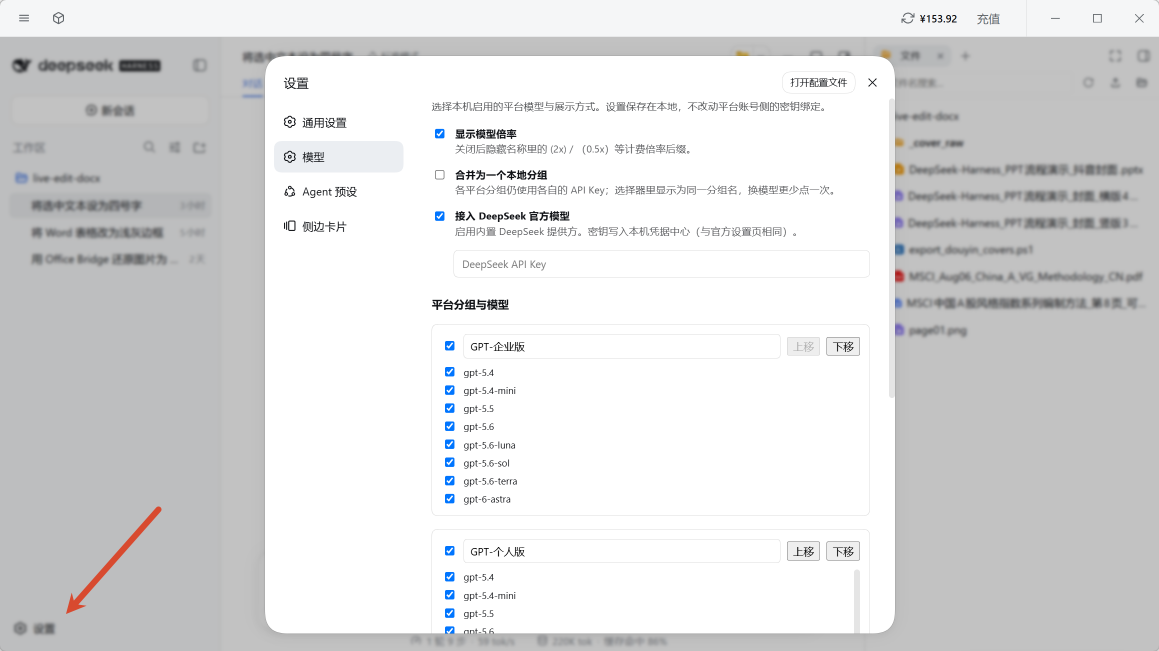The width and height of the screenshot is (1159, 651).
Task: Uncheck gpt-5.4 in GPT-企业版 group
Action: (449, 372)
